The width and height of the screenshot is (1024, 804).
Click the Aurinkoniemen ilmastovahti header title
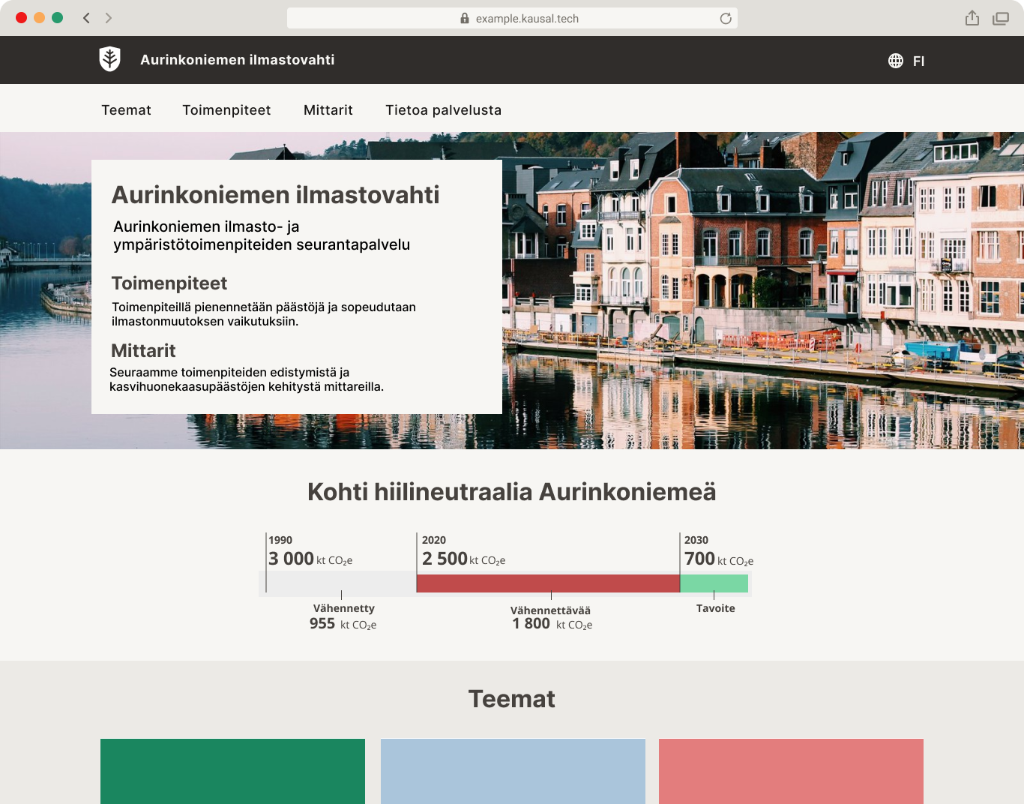point(237,59)
